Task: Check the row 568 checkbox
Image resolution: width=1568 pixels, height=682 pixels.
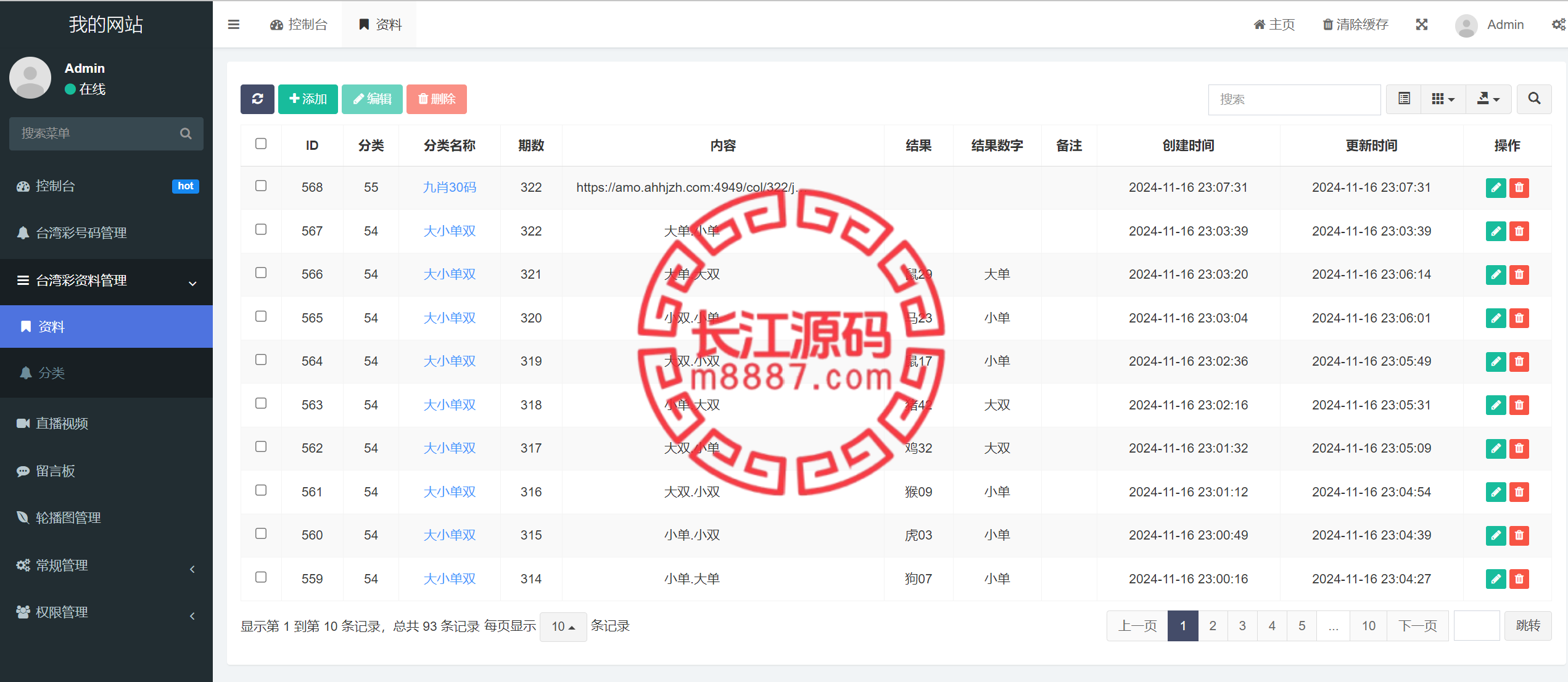Action: (261, 186)
